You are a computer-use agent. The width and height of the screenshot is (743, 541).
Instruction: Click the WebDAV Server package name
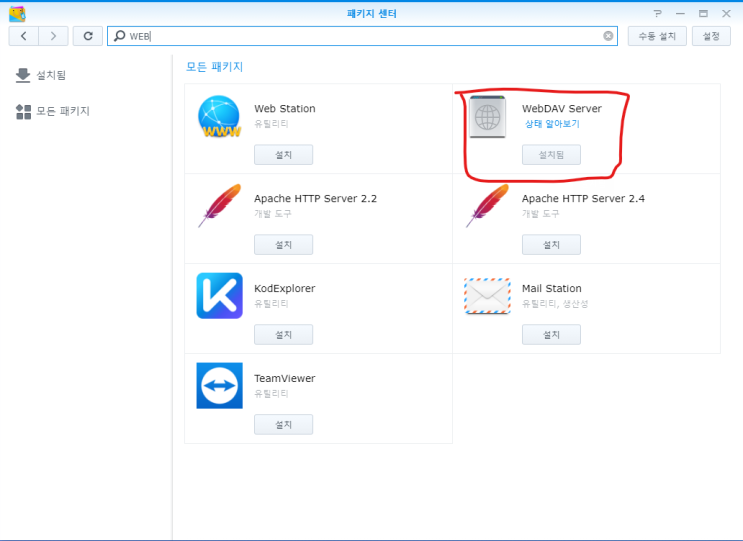pos(562,108)
